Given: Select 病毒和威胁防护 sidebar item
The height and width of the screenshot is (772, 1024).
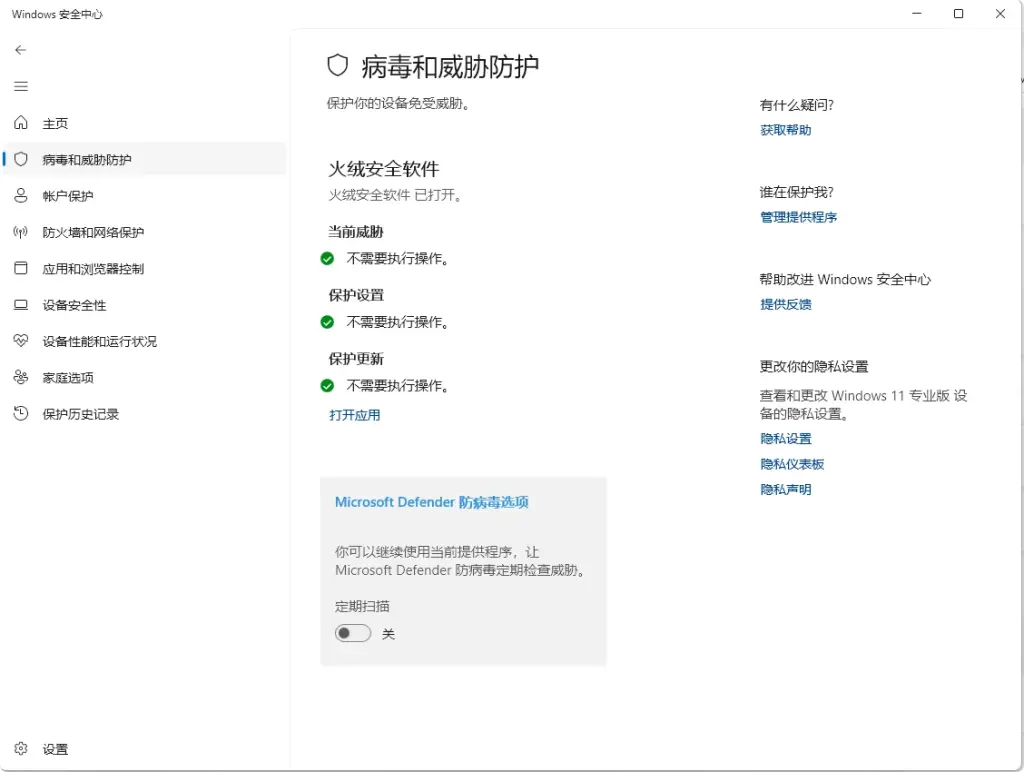Looking at the screenshot, I should 145,159.
